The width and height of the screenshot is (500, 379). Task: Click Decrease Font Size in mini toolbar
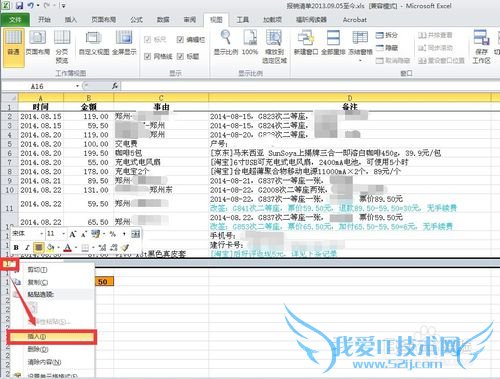tap(84, 234)
